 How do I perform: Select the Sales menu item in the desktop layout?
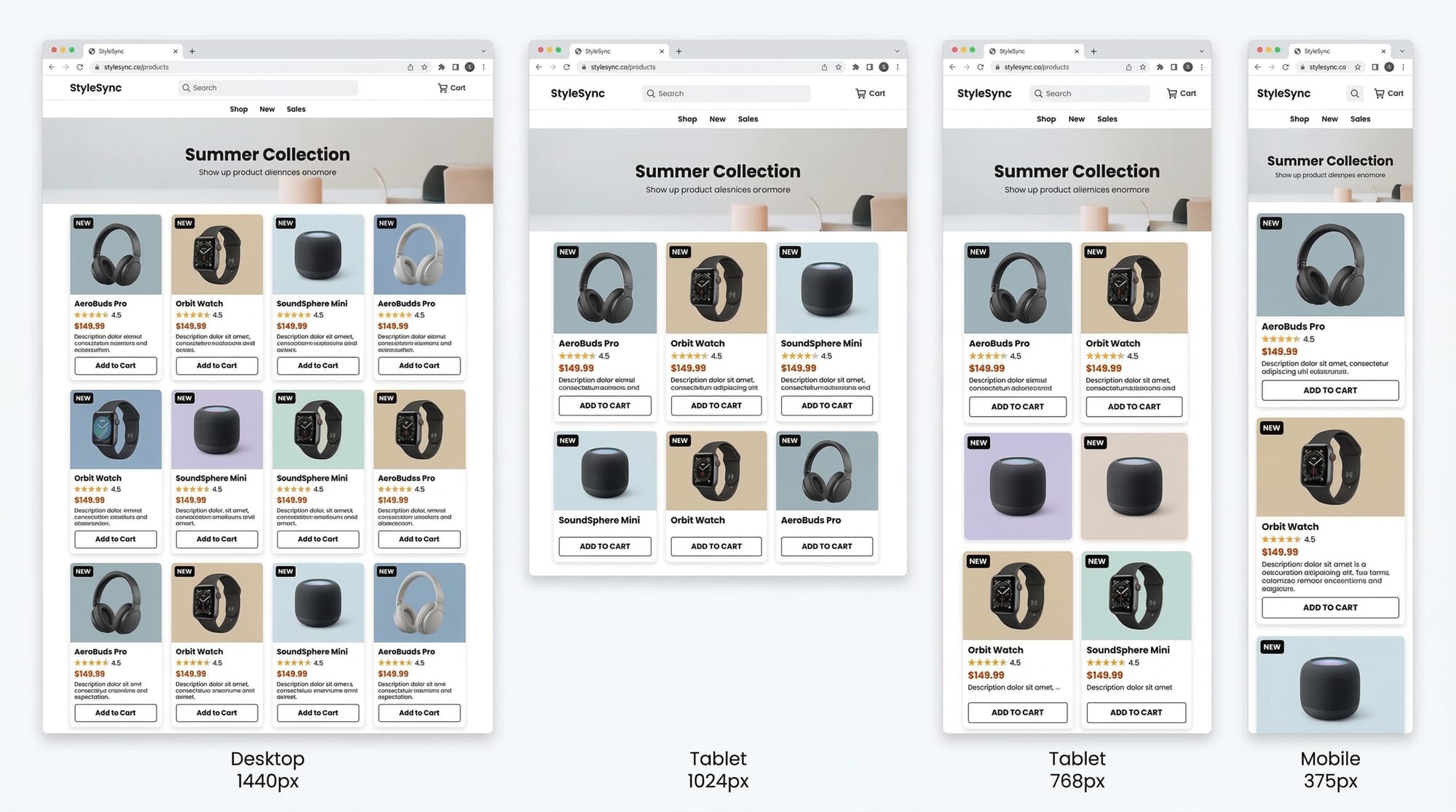pos(296,109)
